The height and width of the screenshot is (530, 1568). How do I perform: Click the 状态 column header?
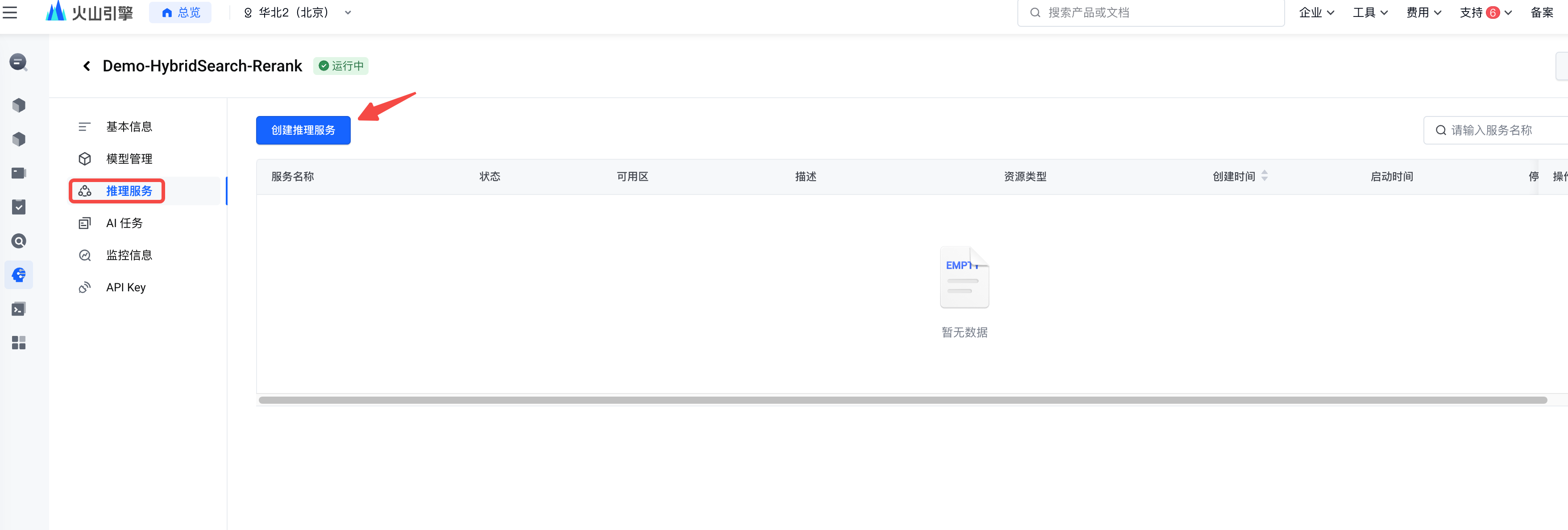click(x=490, y=177)
